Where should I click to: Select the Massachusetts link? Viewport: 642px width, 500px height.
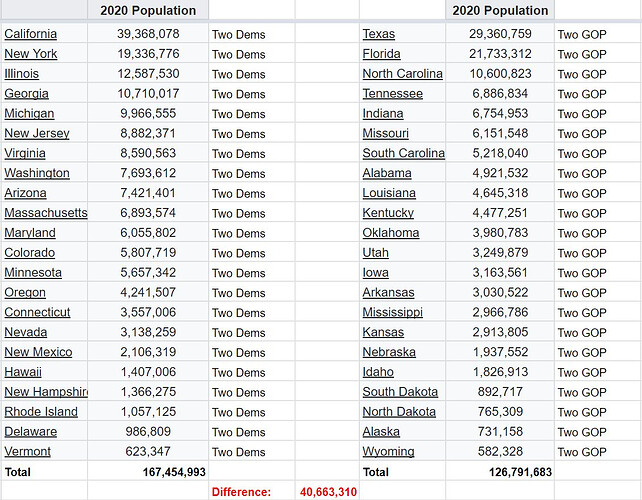coord(46,213)
